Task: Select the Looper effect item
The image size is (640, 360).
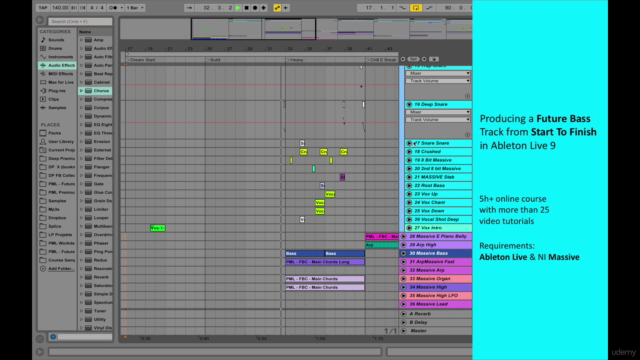Action: pos(101,218)
